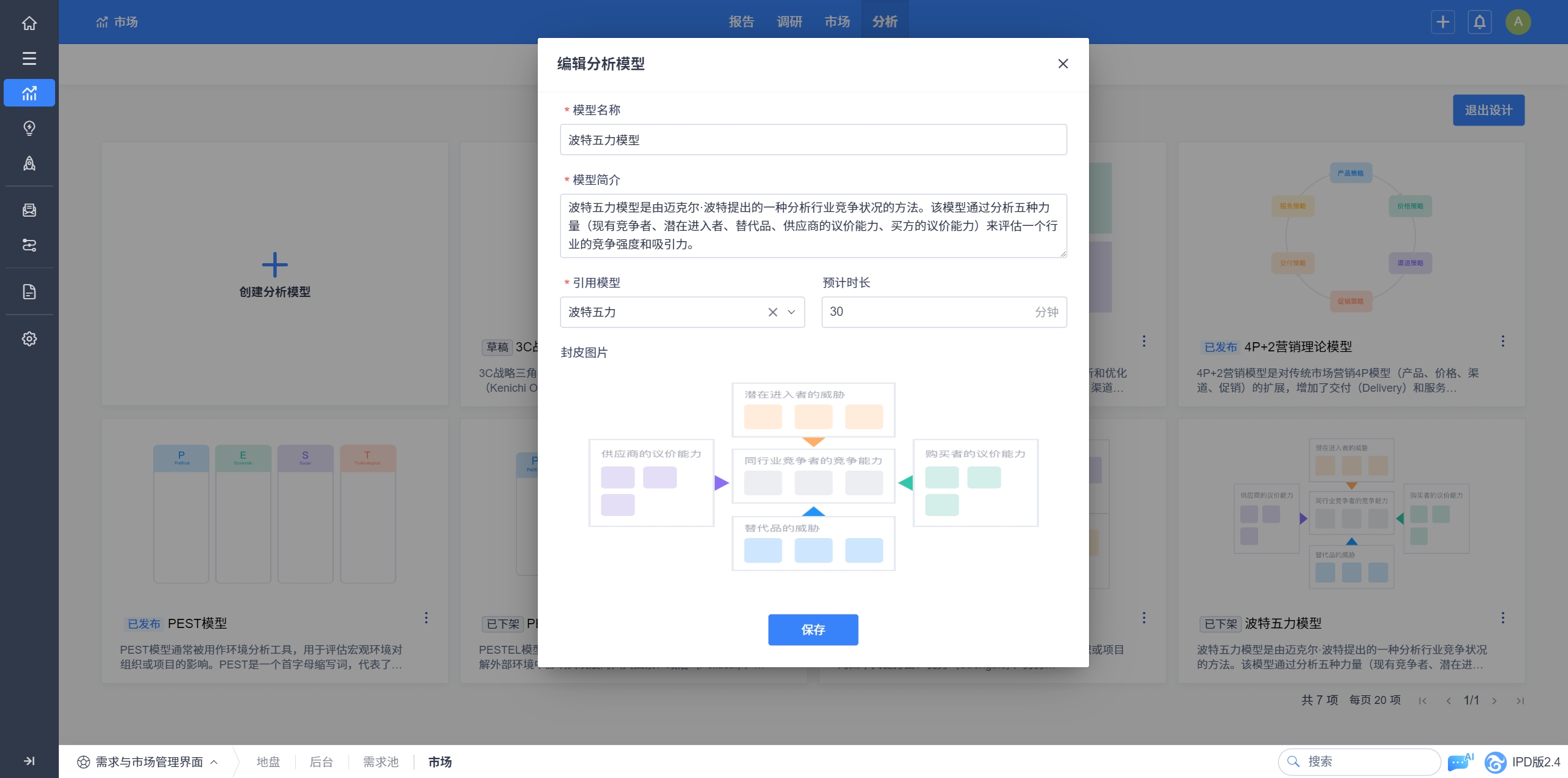Click the plus icon in header

pos(1442,22)
